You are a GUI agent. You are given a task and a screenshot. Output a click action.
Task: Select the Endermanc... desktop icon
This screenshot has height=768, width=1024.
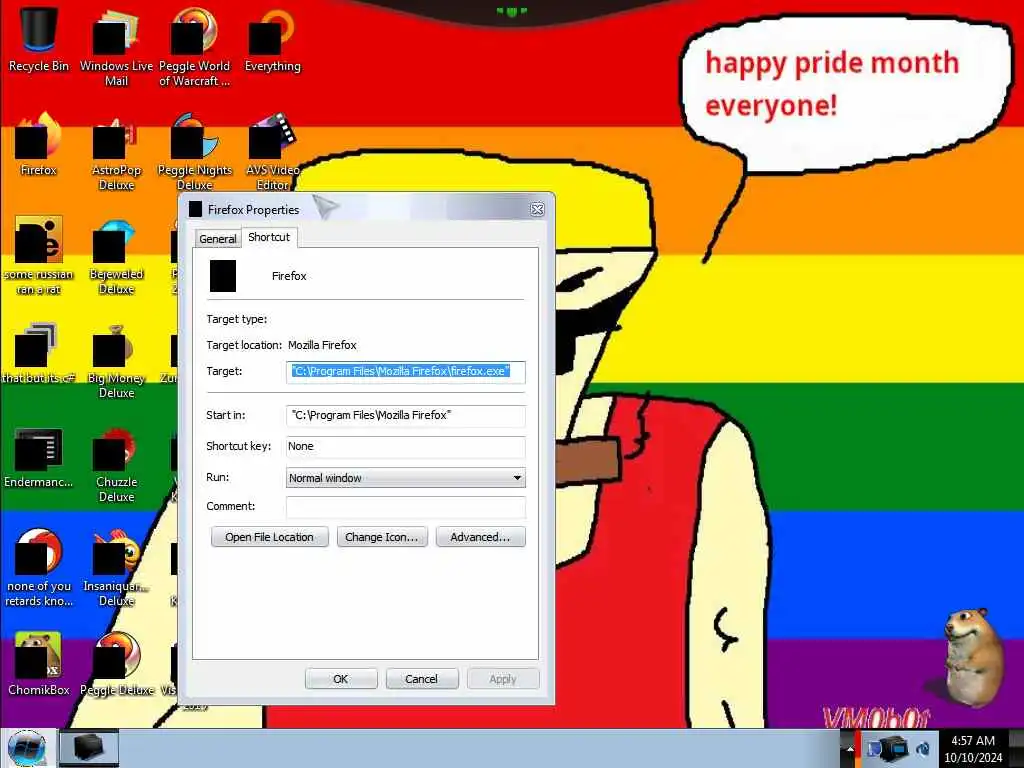(39, 457)
